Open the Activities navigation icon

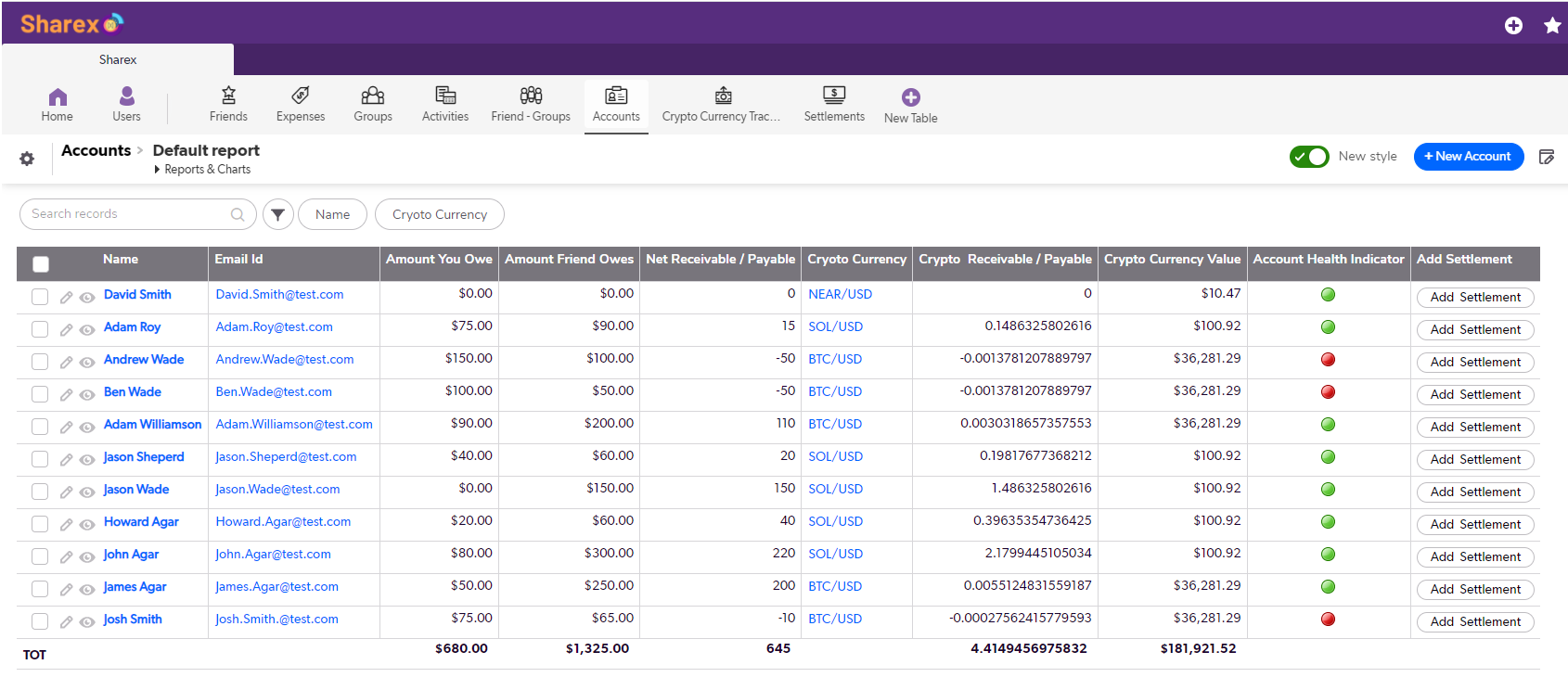click(x=445, y=96)
